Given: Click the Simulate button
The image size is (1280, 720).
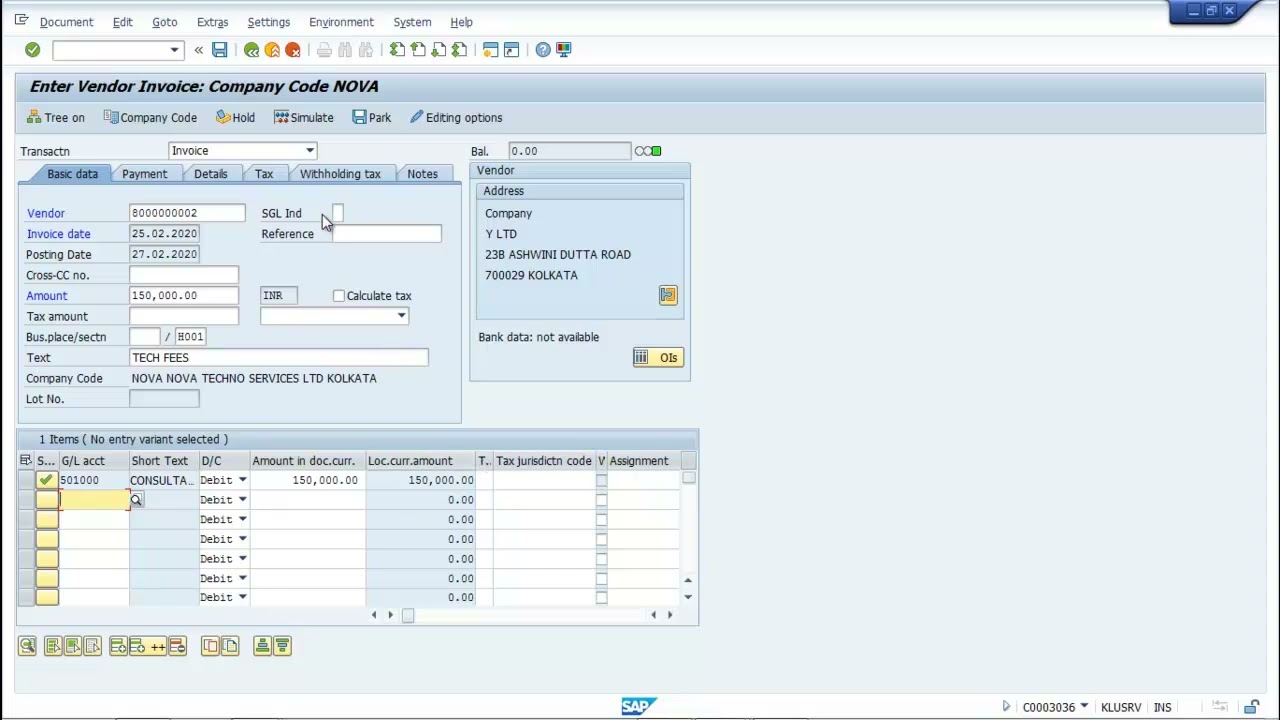Looking at the screenshot, I should (x=304, y=118).
